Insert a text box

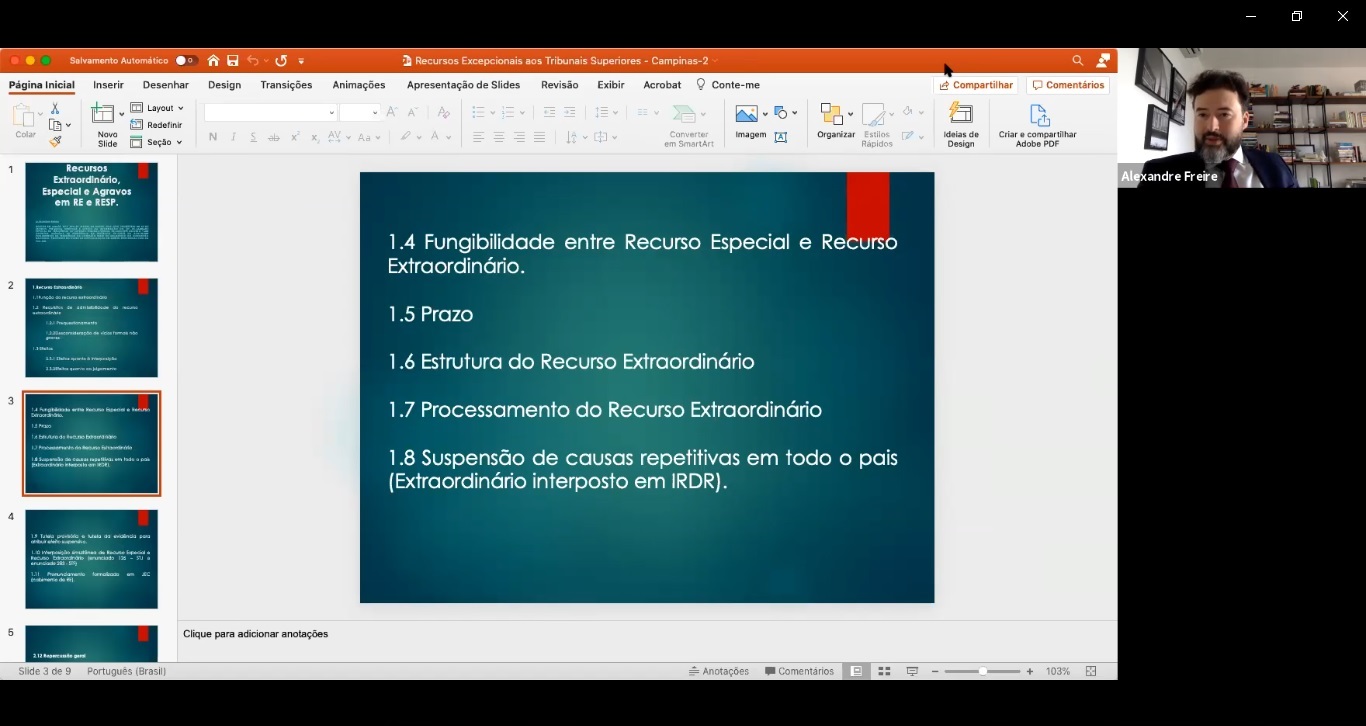click(781, 137)
